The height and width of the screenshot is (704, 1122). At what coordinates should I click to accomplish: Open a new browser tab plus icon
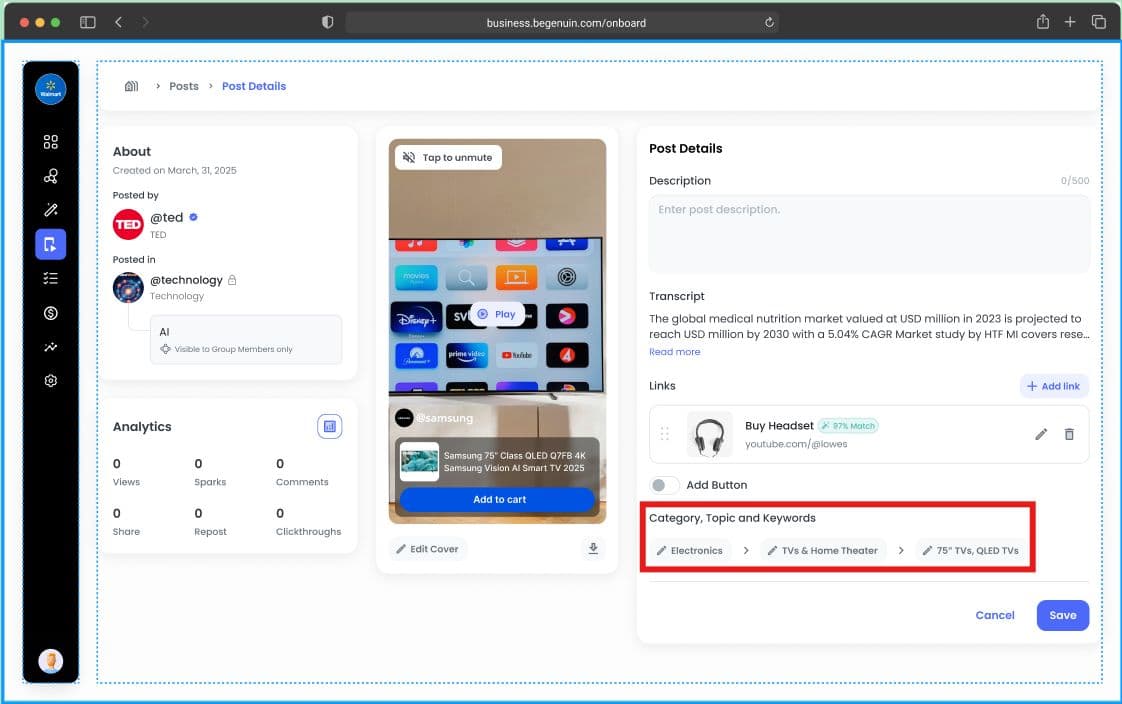tap(1070, 22)
